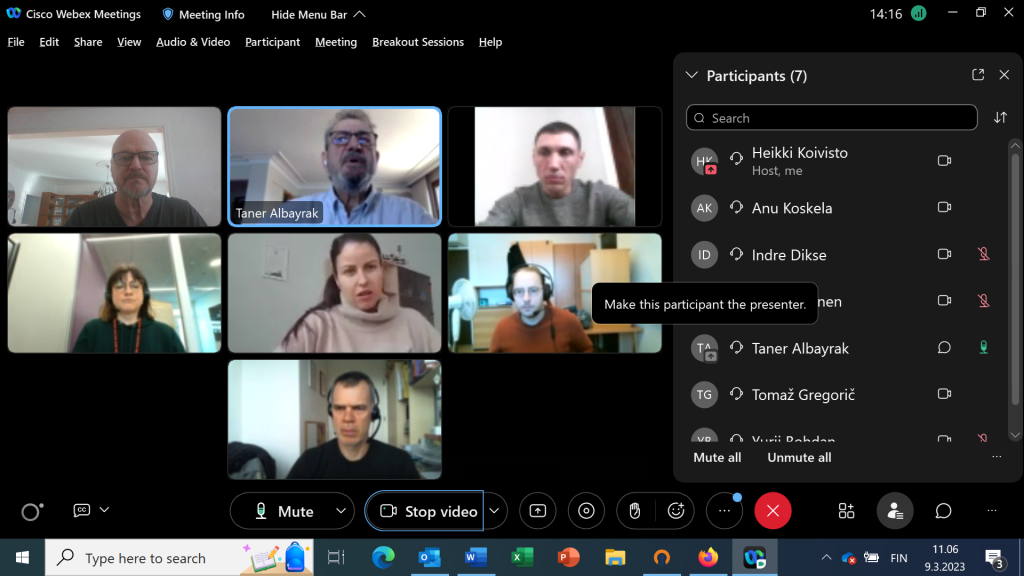Pop out the Participants panel
Screen dimensions: 1024x576
click(978, 75)
